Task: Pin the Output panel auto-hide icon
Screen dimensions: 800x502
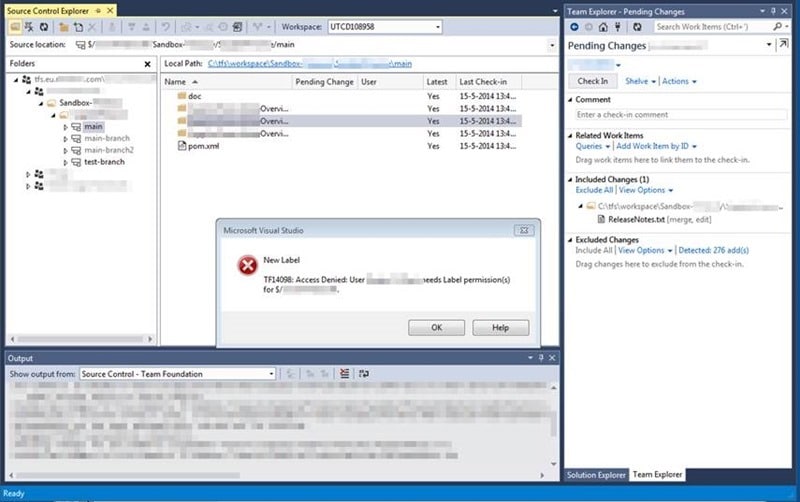Action: tap(541, 358)
